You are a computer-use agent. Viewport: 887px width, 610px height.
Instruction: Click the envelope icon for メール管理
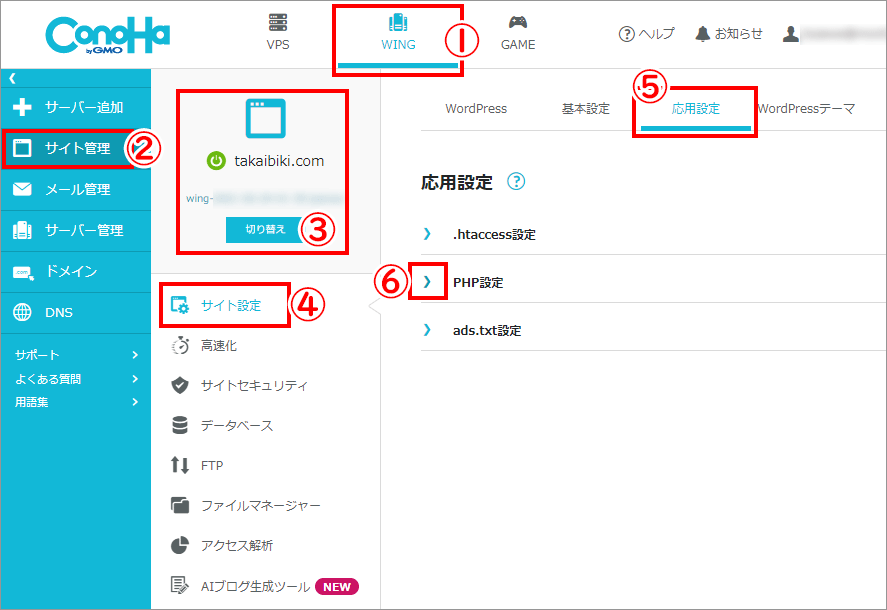[22, 189]
